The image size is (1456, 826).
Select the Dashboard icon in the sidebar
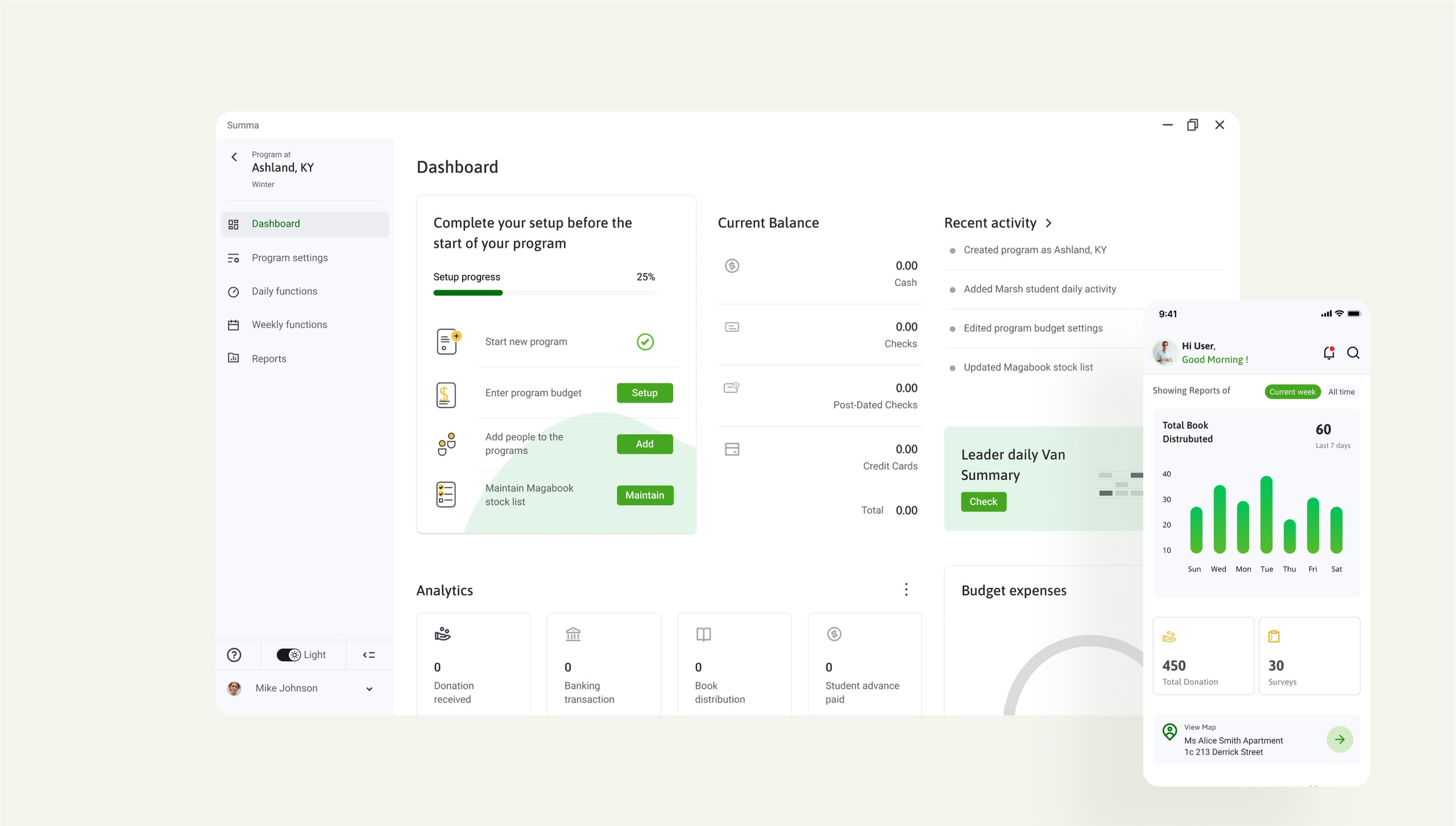click(x=234, y=224)
